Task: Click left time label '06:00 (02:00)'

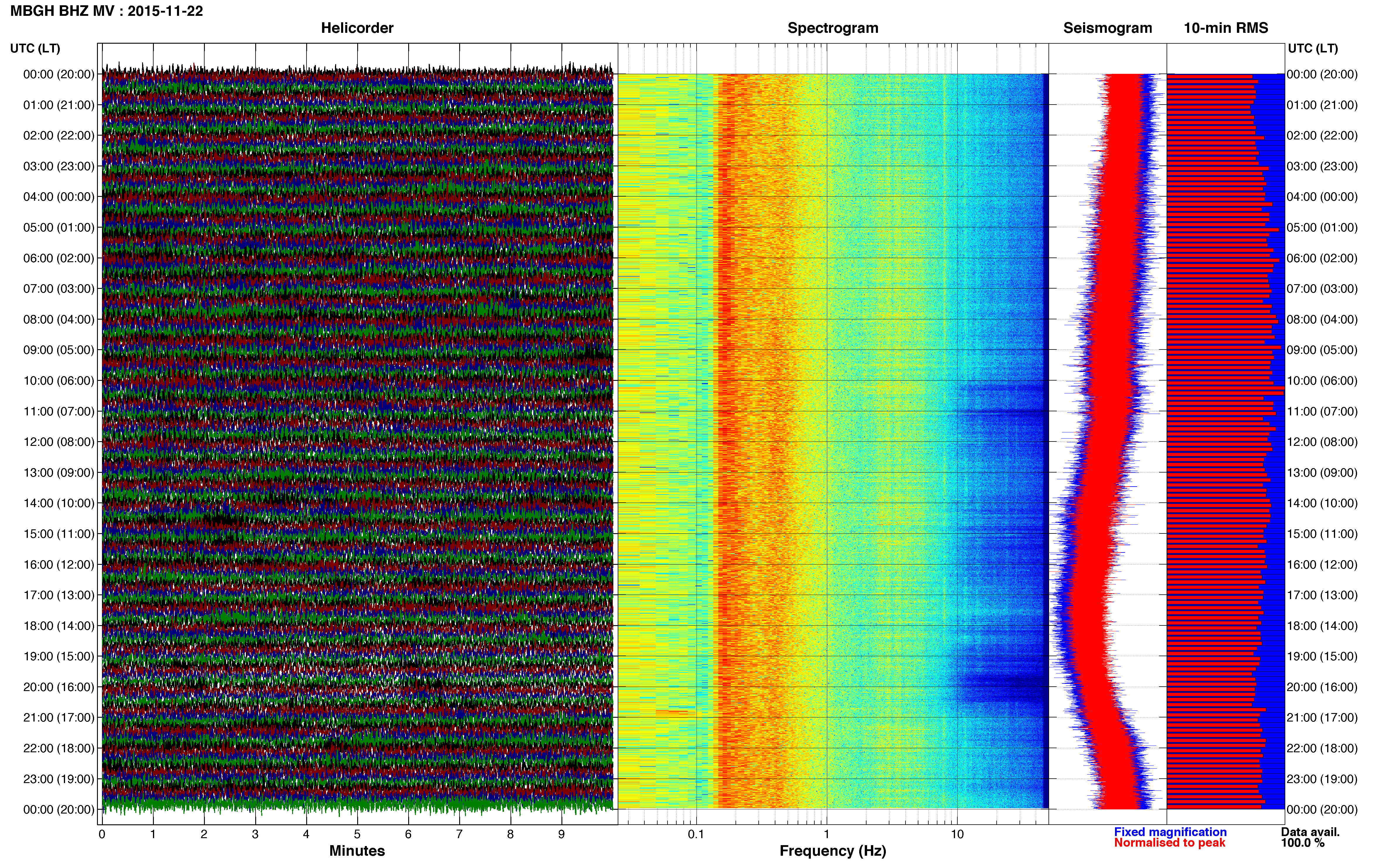Action: tap(59, 258)
